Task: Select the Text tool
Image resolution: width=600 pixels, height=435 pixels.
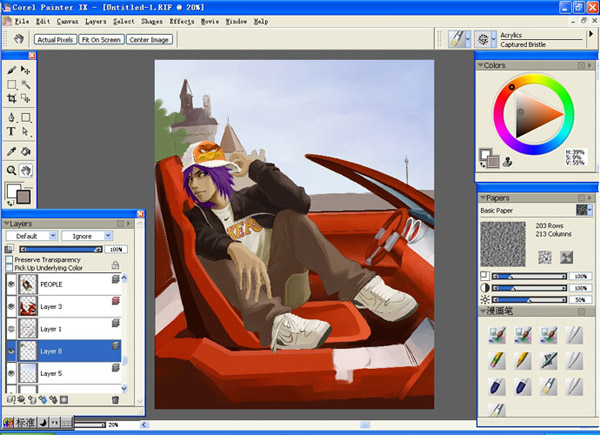Action: click(x=11, y=132)
